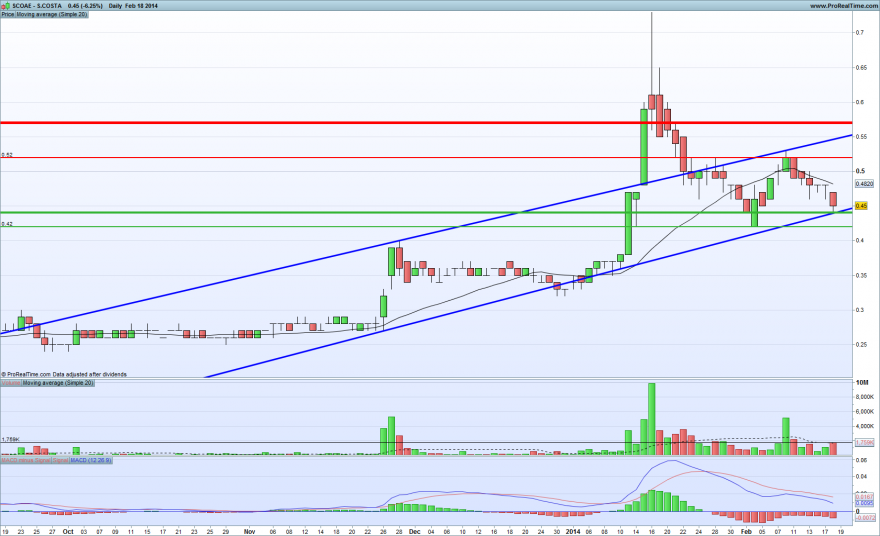Image resolution: width=880 pixels, height=536 pixels.
Task: Select the 'SCOAE - S.COSTA' instrument title
Action: coord(38,6)
